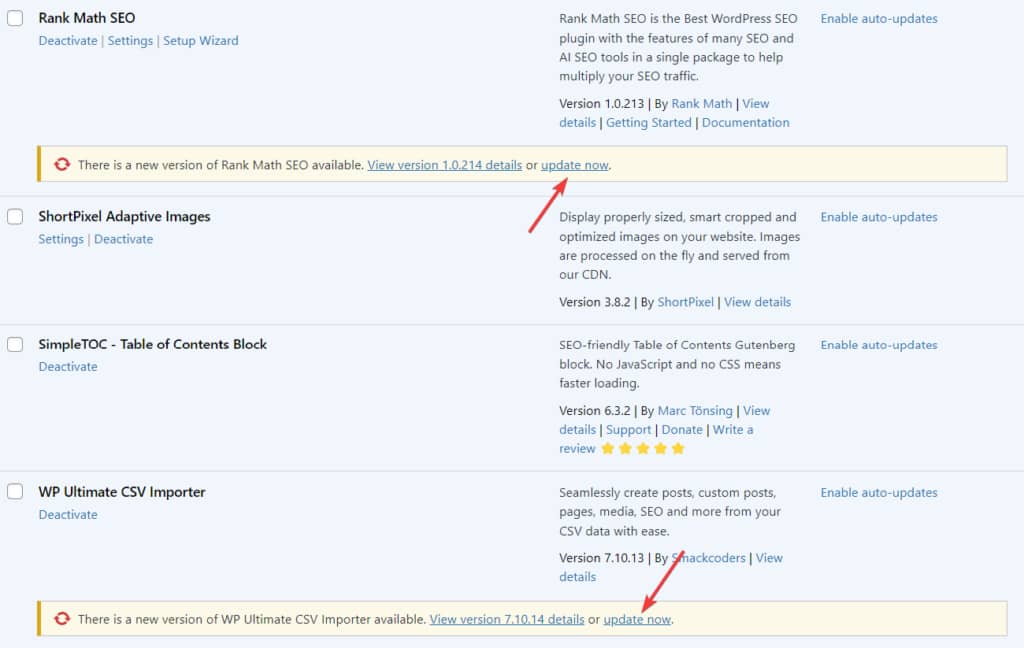The width and height of the screenshot is (1024, 648).
Task: Click the Version 6.3.2 text
Action: tap(594, 411)
